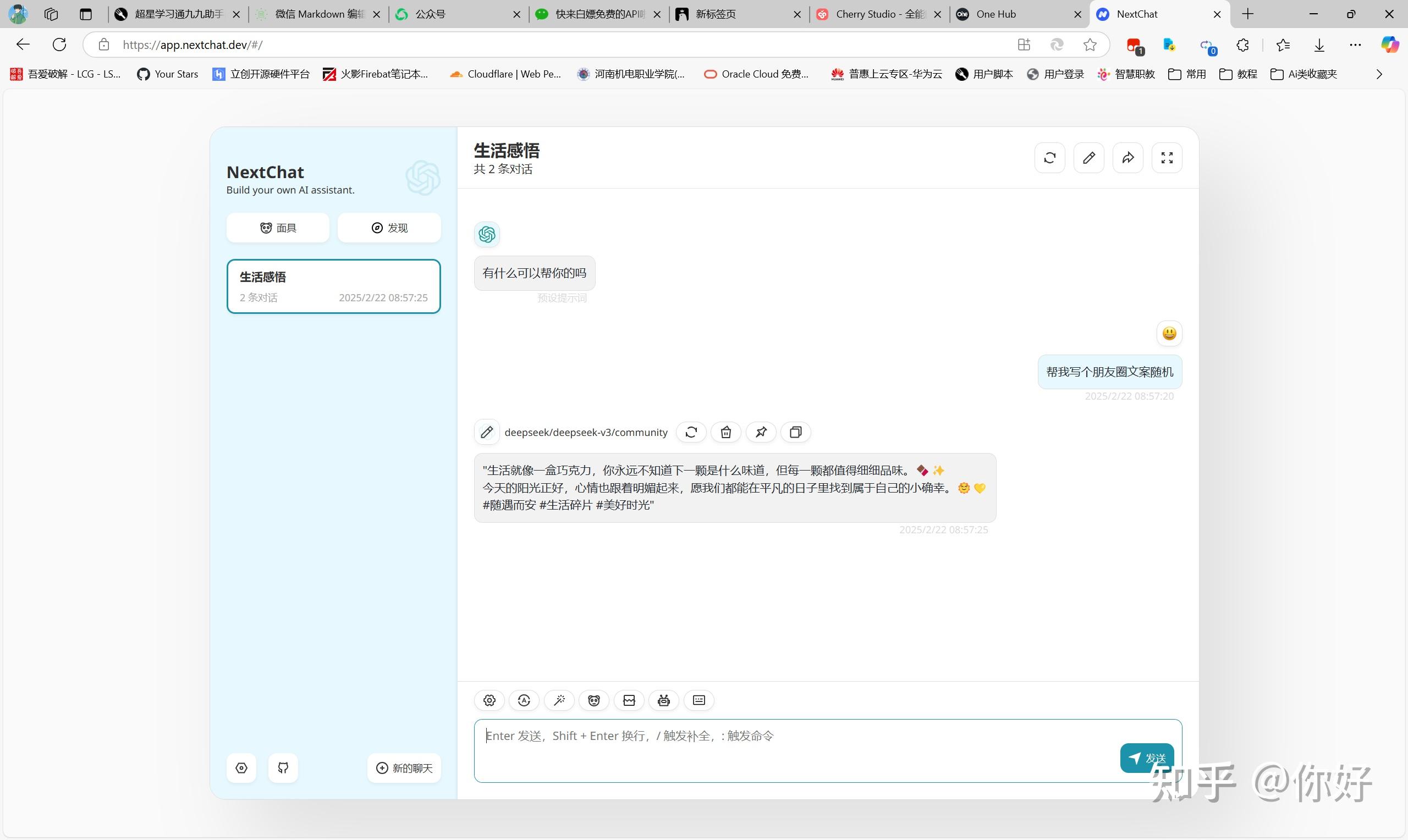Switch to the 微信 Markdown browser tab
Image resolution: width=1408 pixels, height=840 pixels.
click(318, 14)
